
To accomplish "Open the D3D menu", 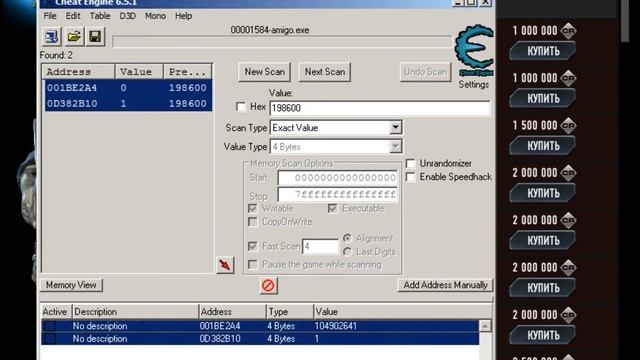I will point(127,16).
